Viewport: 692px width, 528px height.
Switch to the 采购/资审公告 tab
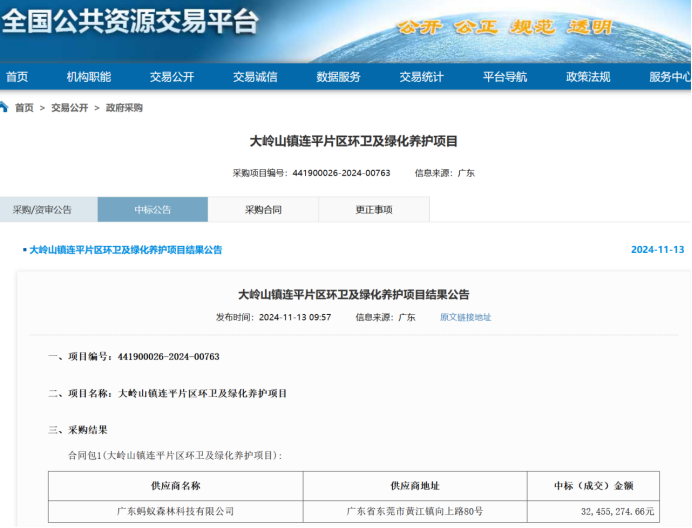(49, 209)
